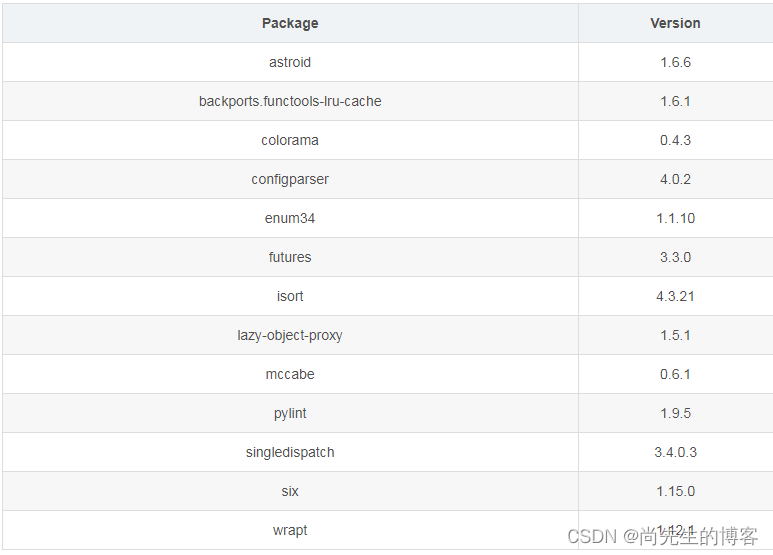Click the CSDN blog watermark text

[x=662, y=536]
